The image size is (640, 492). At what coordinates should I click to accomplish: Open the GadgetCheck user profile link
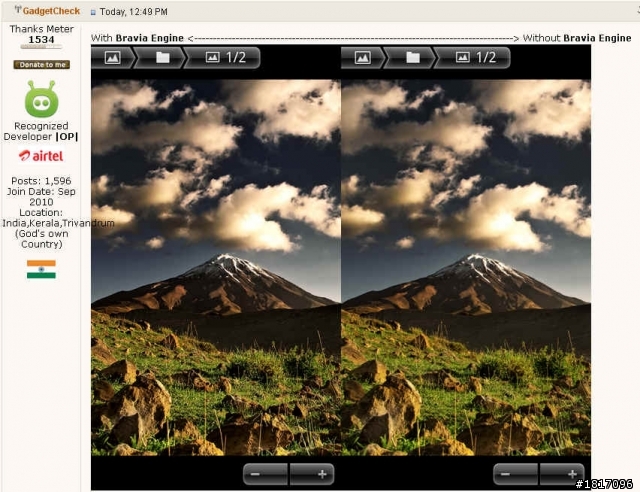click(51, 11)
